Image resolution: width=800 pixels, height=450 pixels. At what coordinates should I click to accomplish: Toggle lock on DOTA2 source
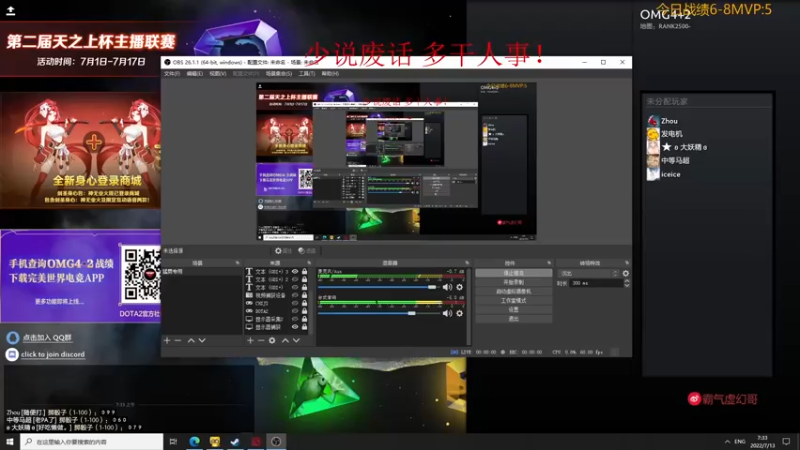(305, 311)
